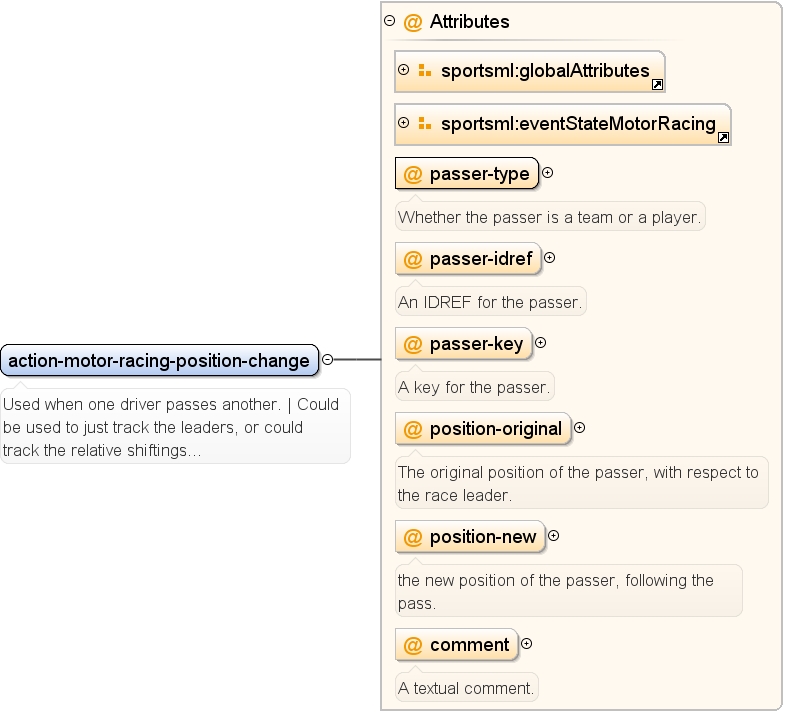Image resolution: width=800 pixels, height=712 pixels.
Task: Expand passer-idref attribute details
Action: pos(549,258)
